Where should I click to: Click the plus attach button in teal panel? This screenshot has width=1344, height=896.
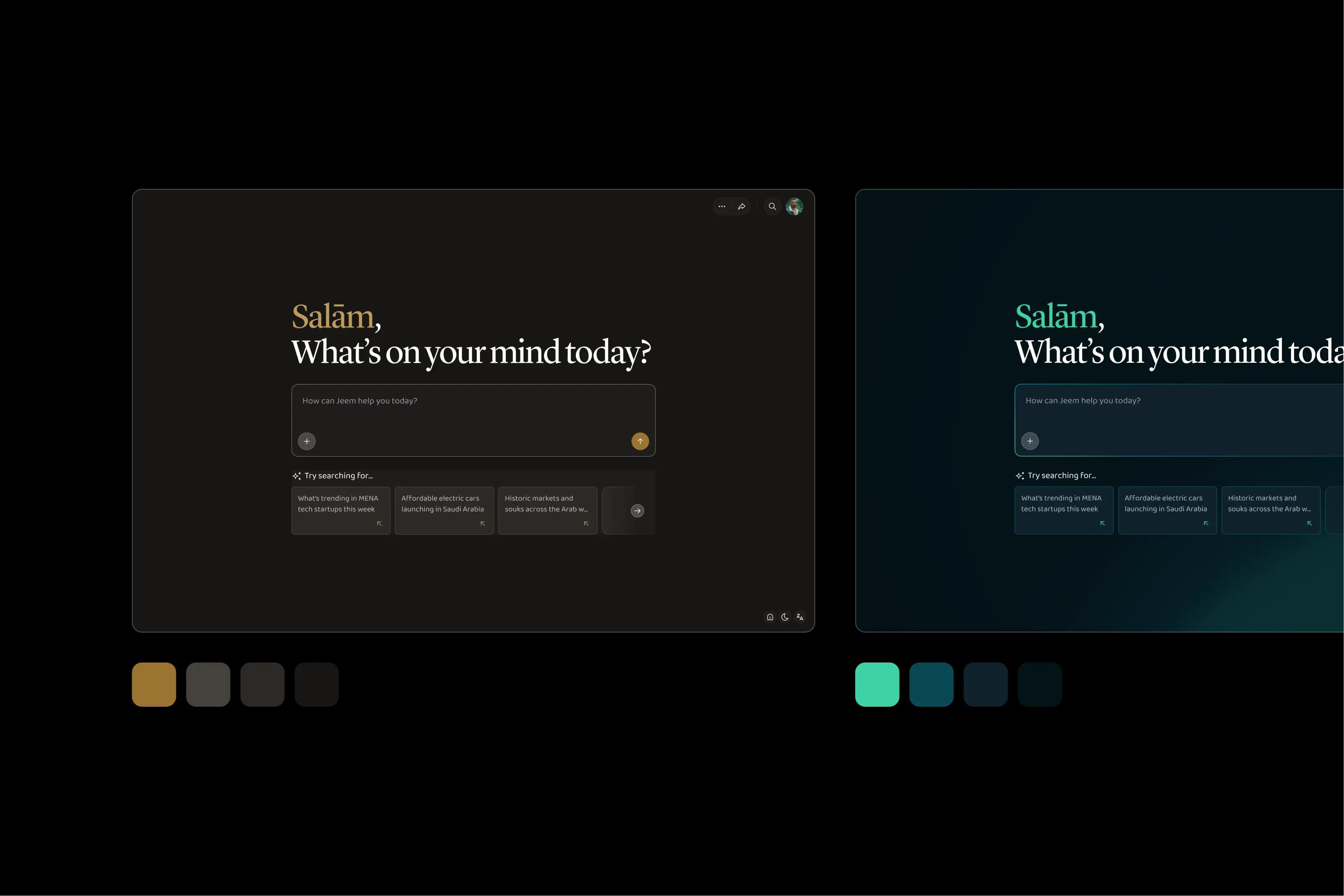pos(1030,441)
